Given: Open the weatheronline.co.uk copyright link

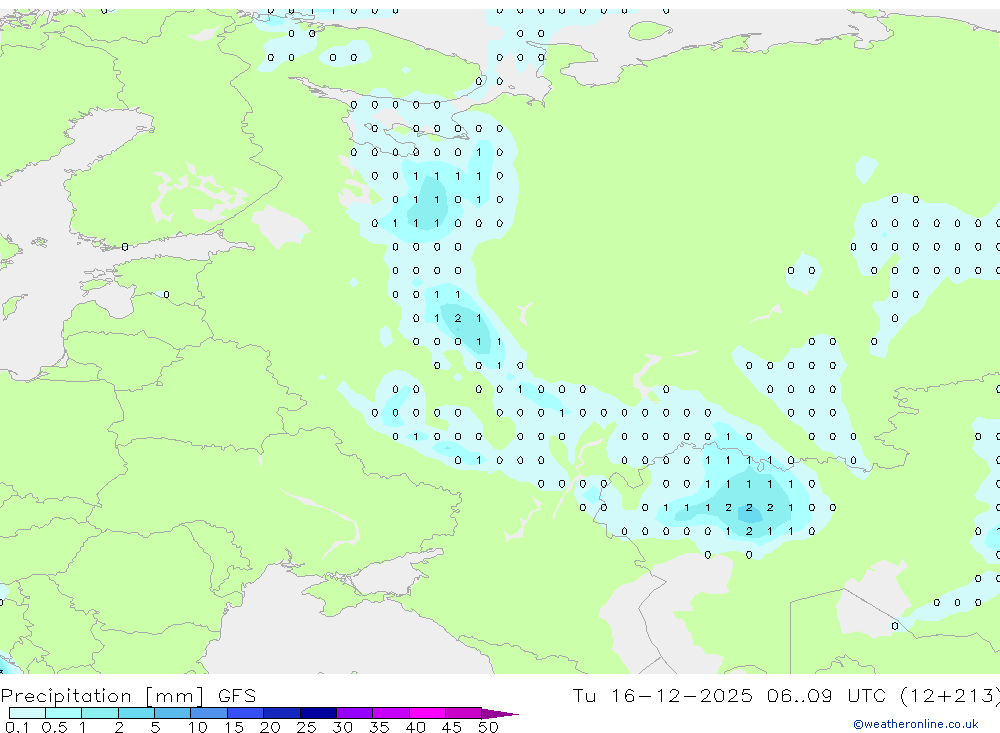Looking at the screenshot, I should coord(916,724).
